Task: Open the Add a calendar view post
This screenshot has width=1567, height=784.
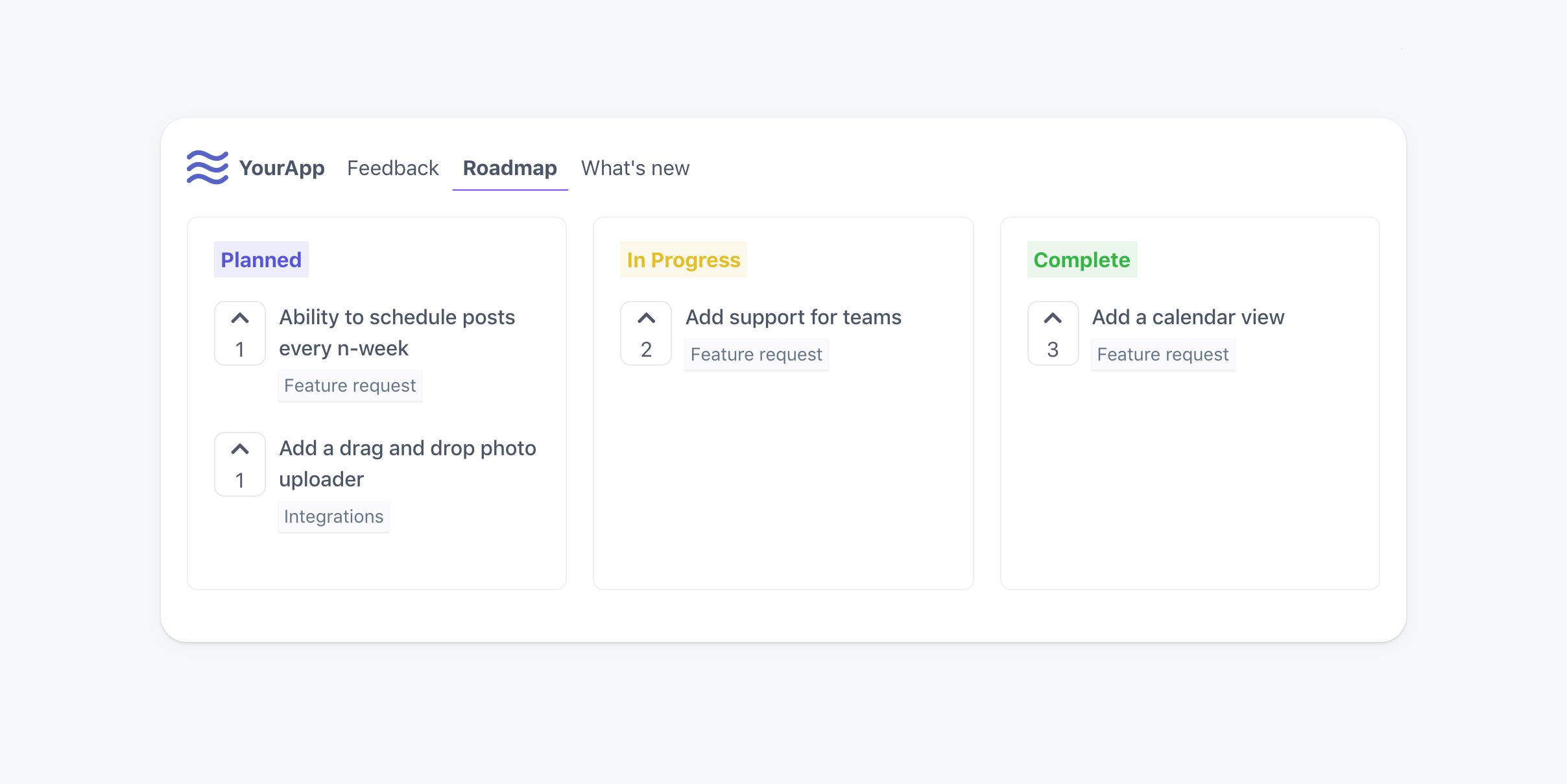Action: coord(1188,317)
